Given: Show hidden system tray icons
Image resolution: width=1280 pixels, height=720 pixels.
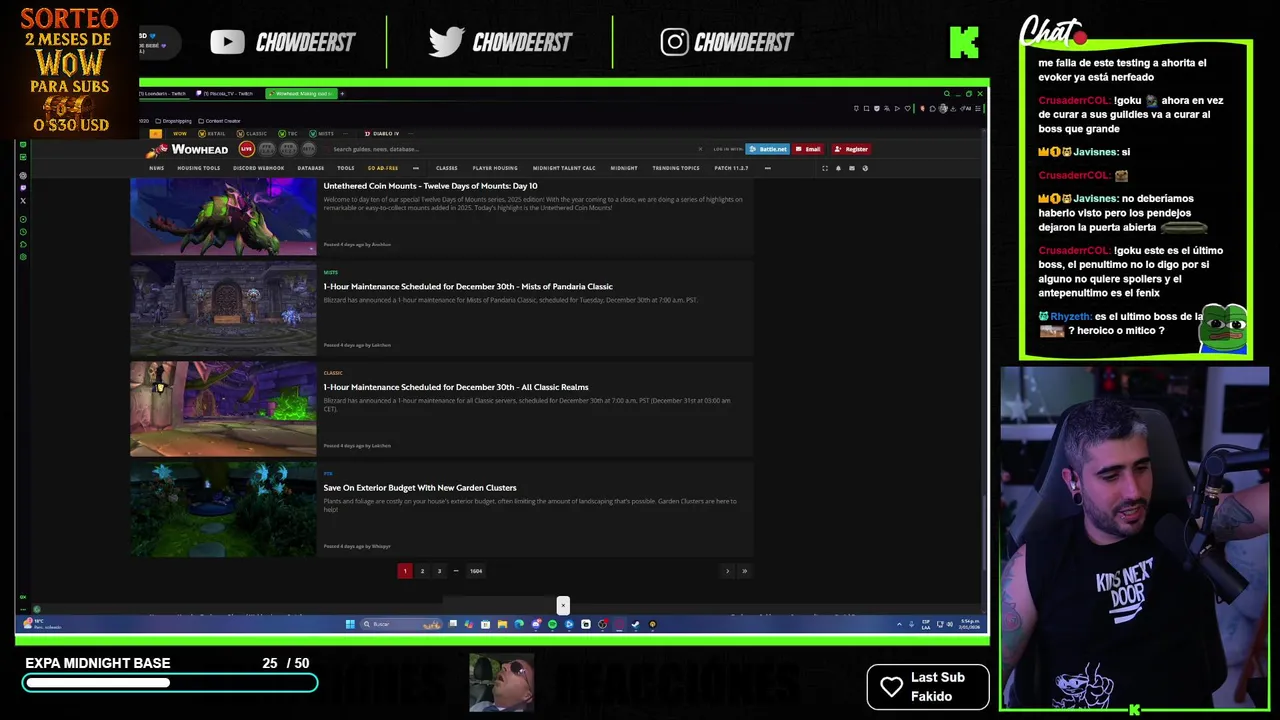Looking at the screenshot, I should tap(898, 624).
